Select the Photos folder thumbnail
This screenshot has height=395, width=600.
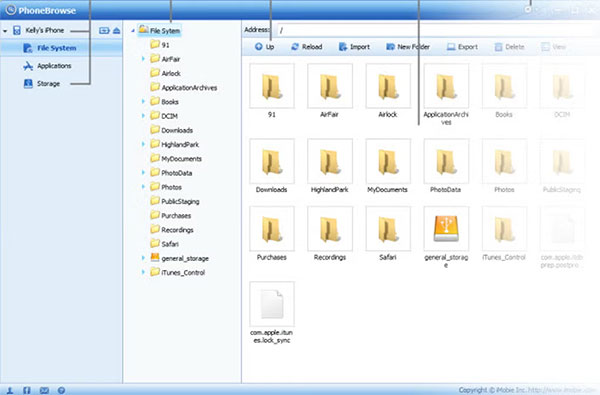(504, 161)
